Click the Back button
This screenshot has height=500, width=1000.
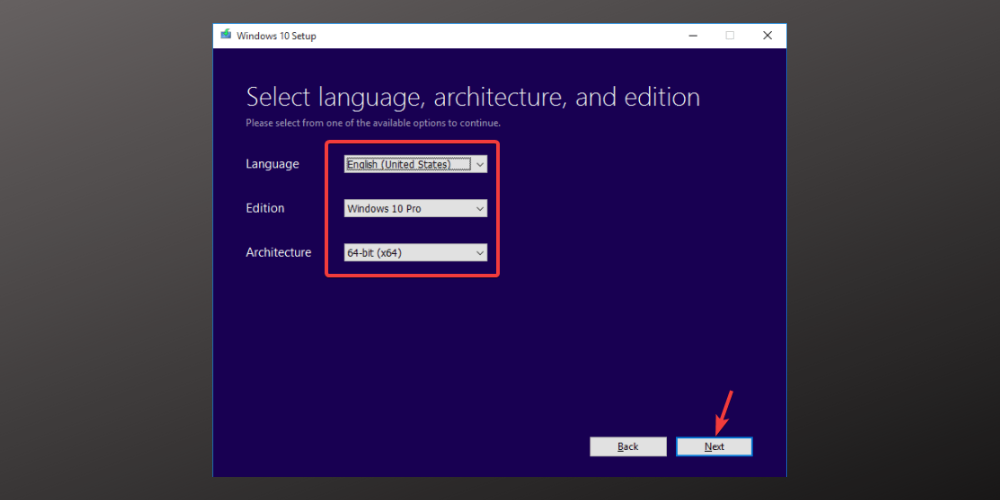pyautogui.click(x=628, y=446)
